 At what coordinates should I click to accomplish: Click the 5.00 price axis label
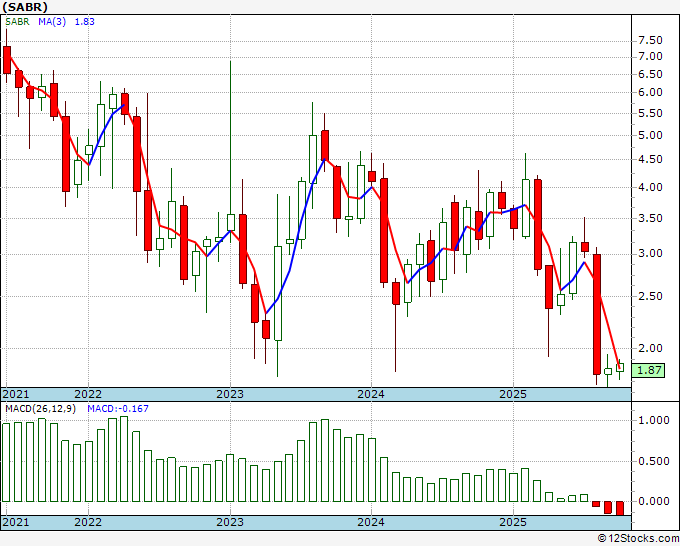650,136
